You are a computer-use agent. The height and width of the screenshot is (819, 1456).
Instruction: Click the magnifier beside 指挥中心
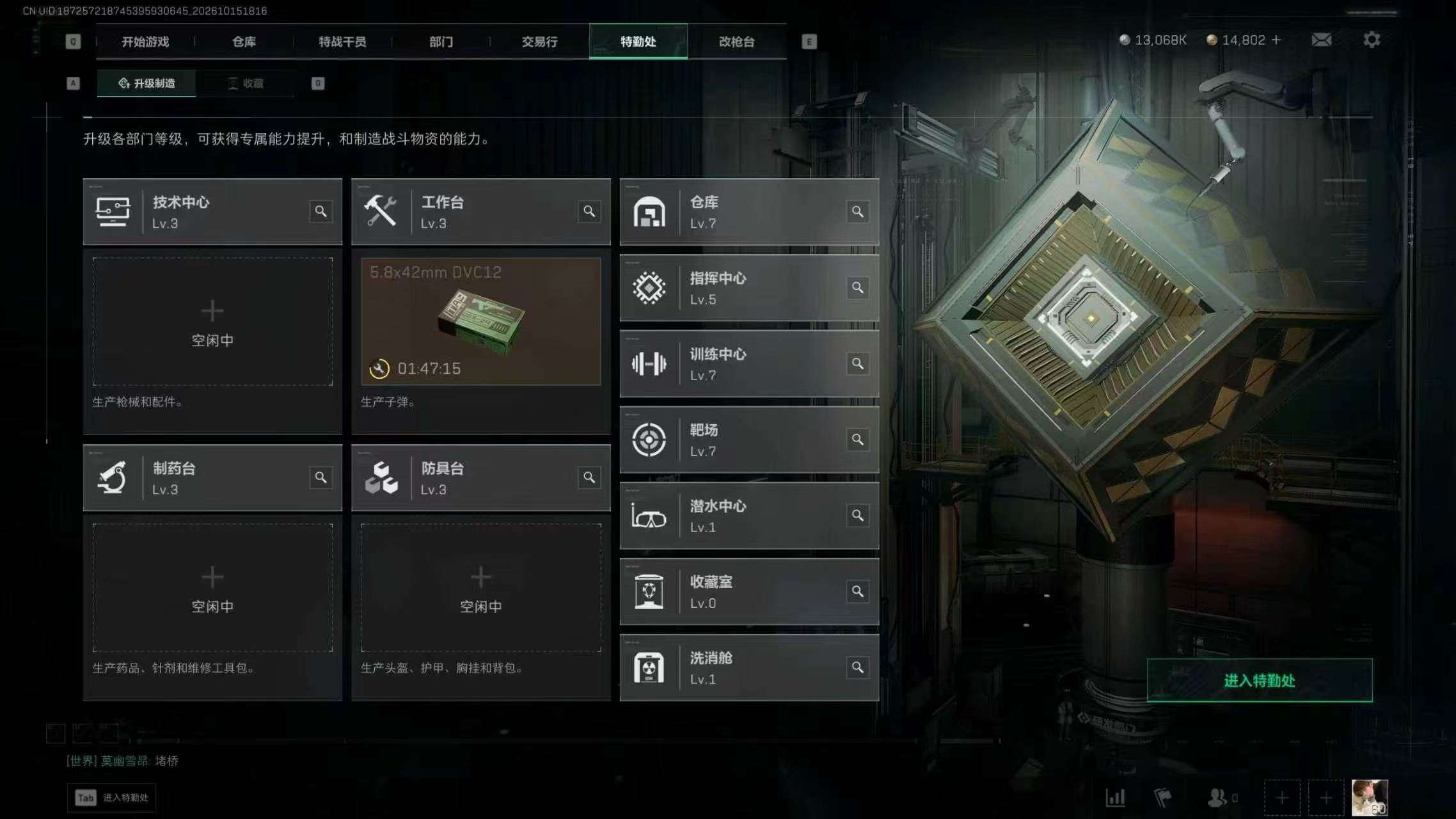click(857, 288)
